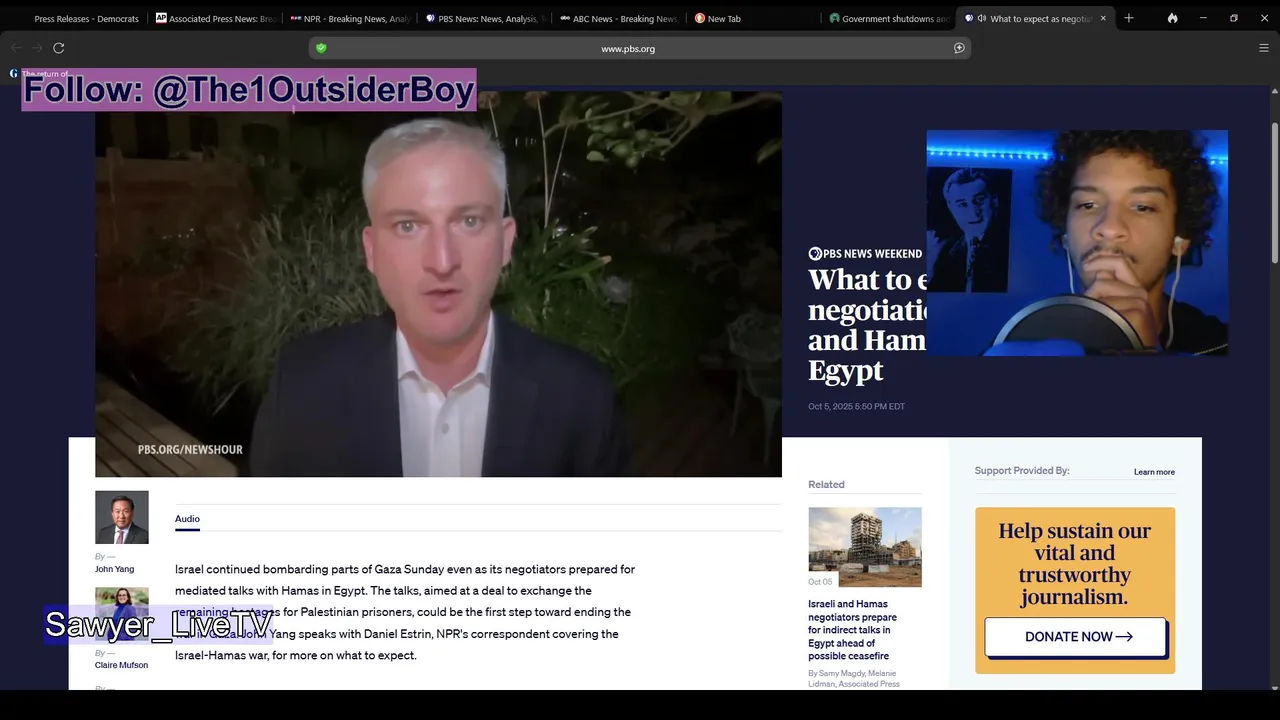Click the DONATE NOW button
This screenshot has height=720, width=1280.
coord(1075,637)
